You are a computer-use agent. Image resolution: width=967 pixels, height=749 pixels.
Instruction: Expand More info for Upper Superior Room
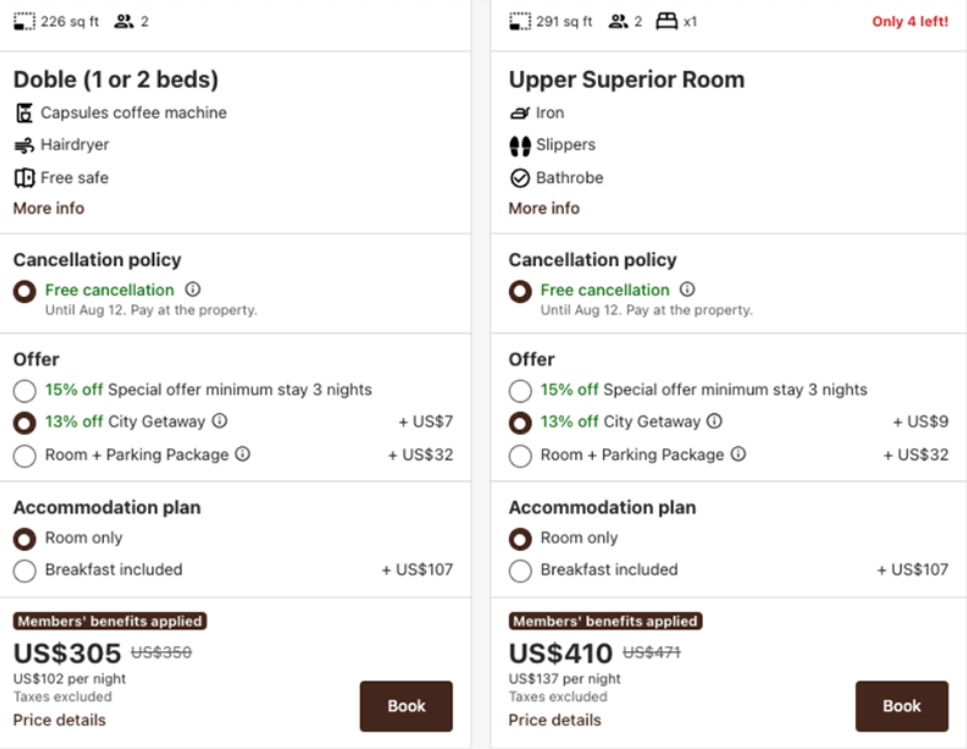tap(544, 208)
